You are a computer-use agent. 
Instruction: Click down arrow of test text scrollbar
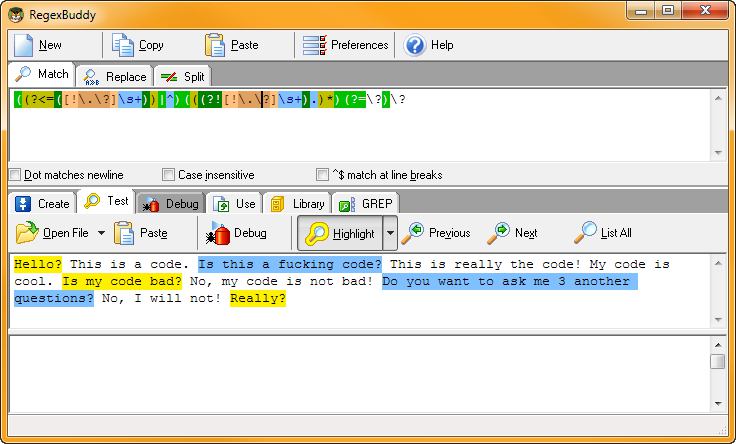pos(718,320)
